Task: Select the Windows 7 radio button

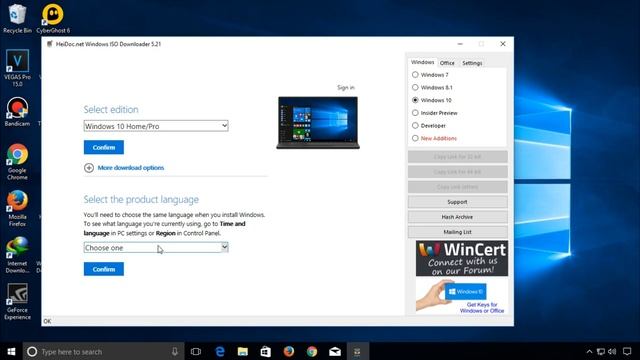Action: click(415, 75)
